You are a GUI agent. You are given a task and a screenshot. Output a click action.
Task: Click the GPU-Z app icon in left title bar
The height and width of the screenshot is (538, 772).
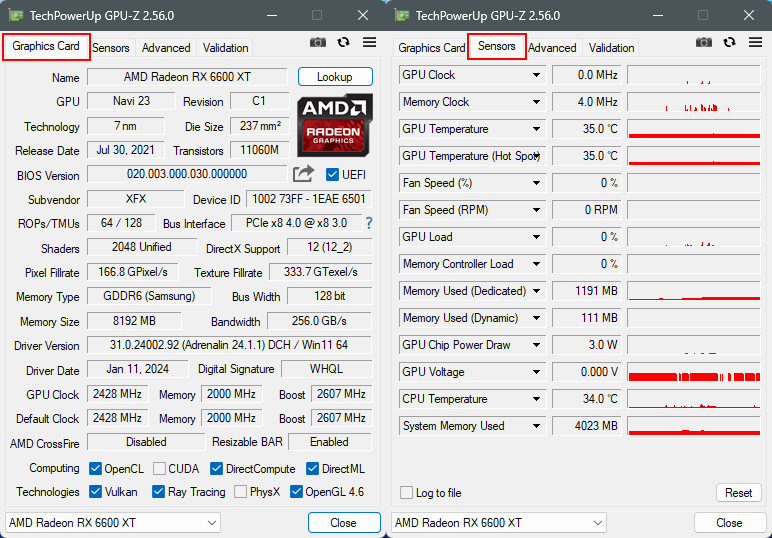pos(16,15)
